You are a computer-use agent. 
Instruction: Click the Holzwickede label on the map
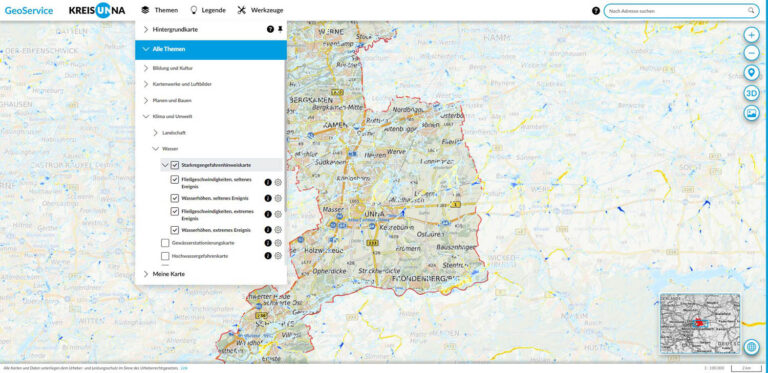(x=324, y=250)
